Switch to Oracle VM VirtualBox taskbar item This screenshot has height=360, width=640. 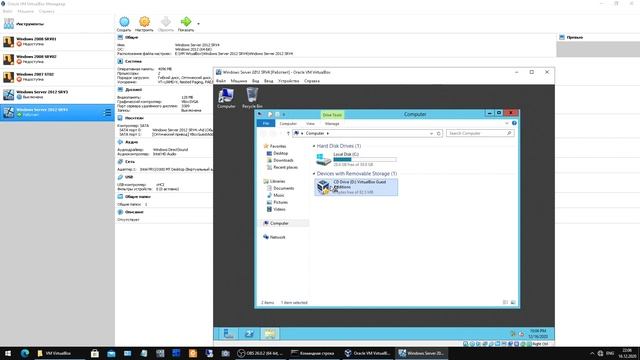pyautogui.click(x=367, y=353)
